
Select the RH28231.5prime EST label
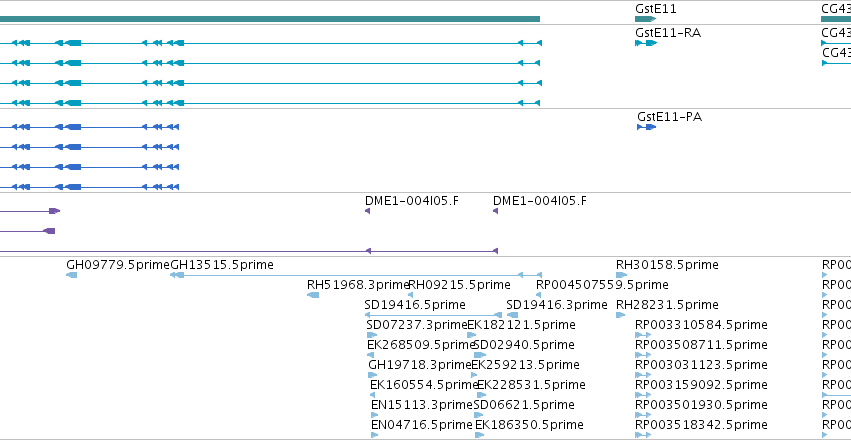pos(667,305)
